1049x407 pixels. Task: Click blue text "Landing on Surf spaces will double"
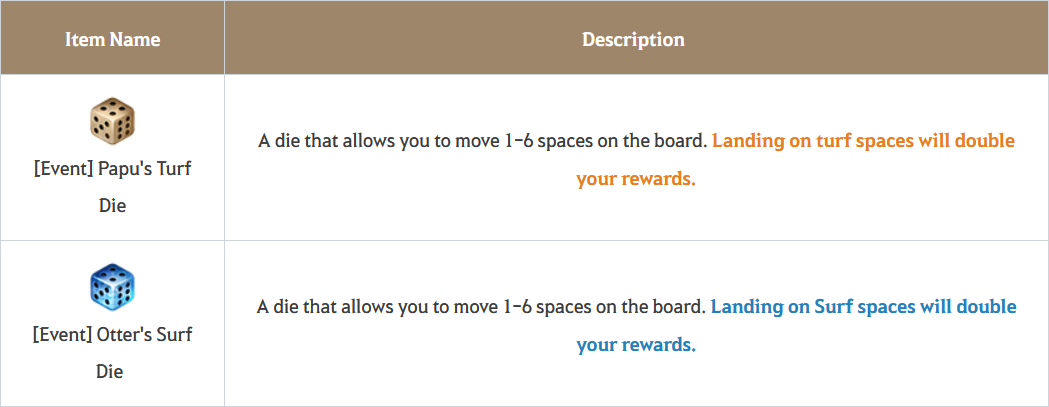pos(864,307)
